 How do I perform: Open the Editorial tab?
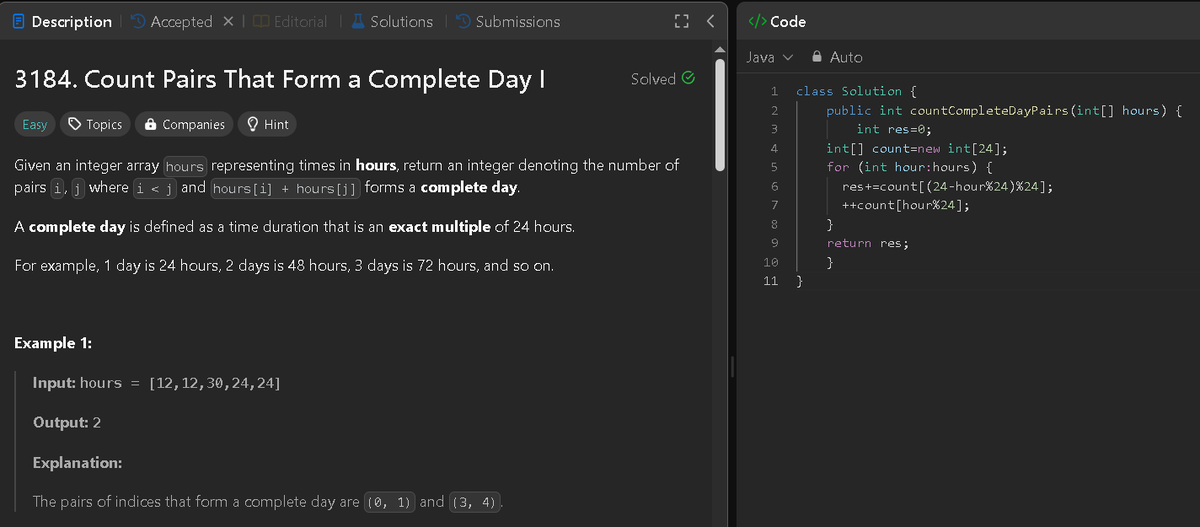(x=290, y=21)
